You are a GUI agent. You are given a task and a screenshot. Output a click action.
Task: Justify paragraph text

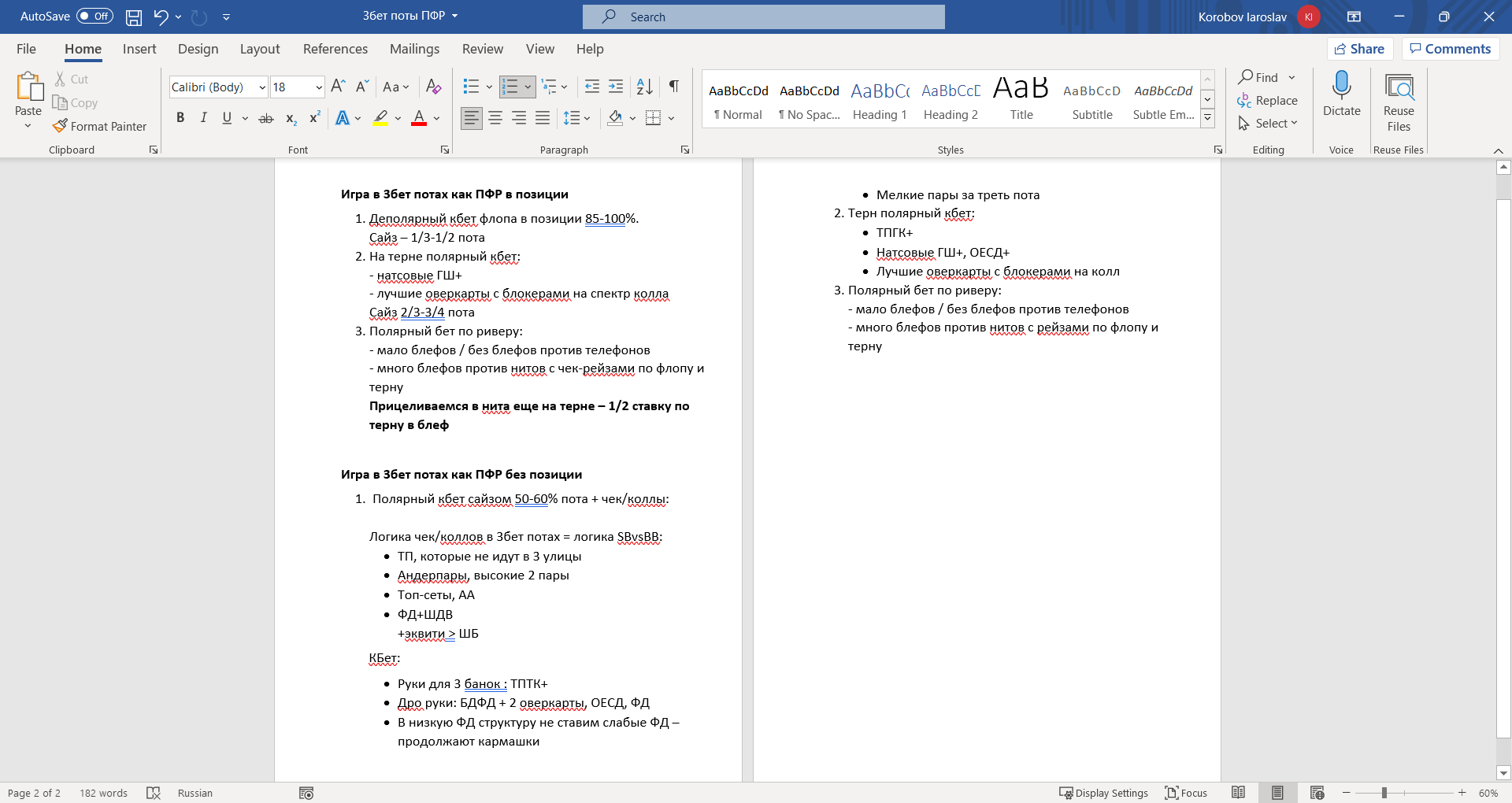coord(543,118)
